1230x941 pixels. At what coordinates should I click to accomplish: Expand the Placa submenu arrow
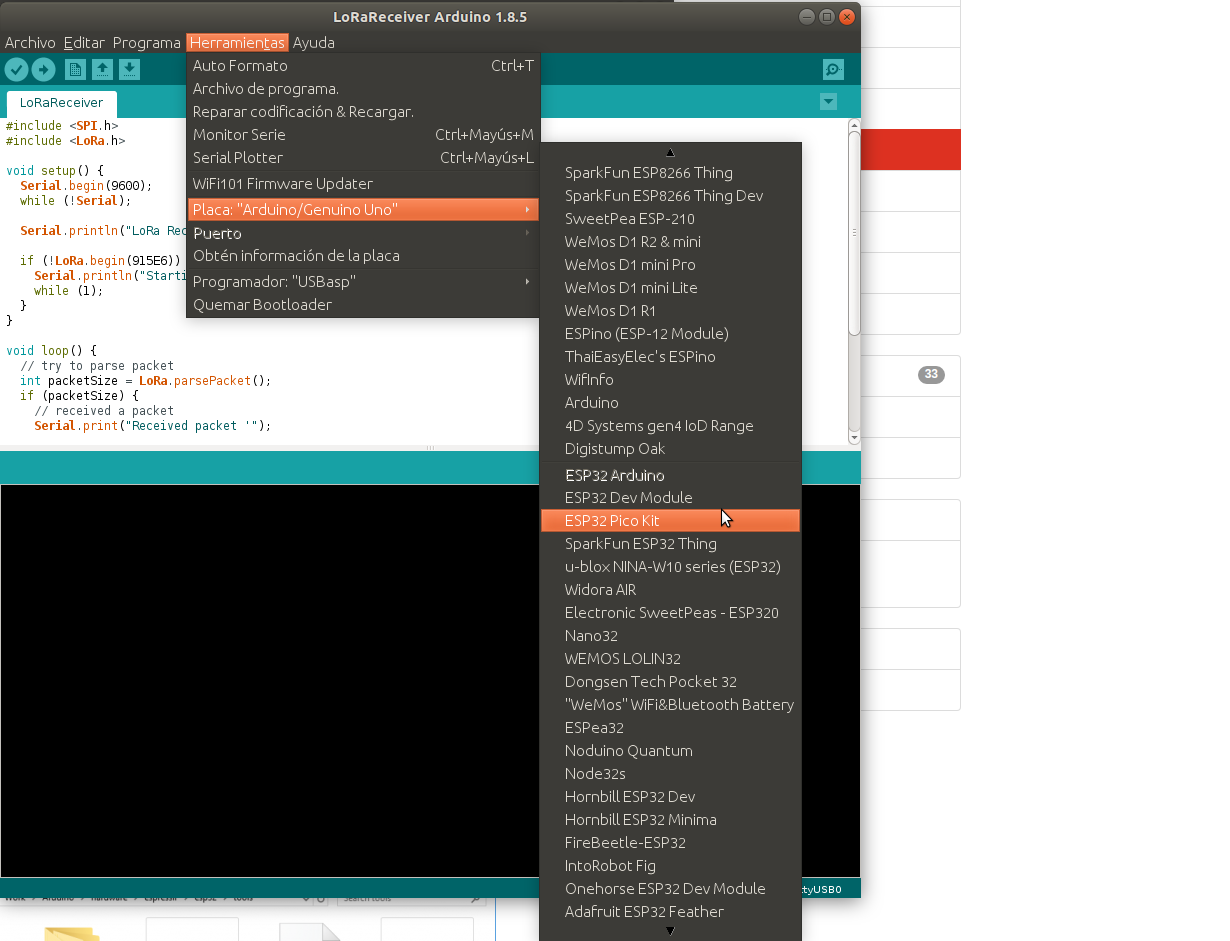[527, 210]
